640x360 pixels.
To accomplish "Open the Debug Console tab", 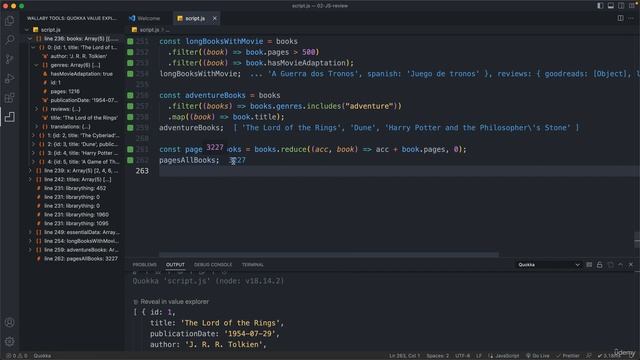I will coord(213,265).
